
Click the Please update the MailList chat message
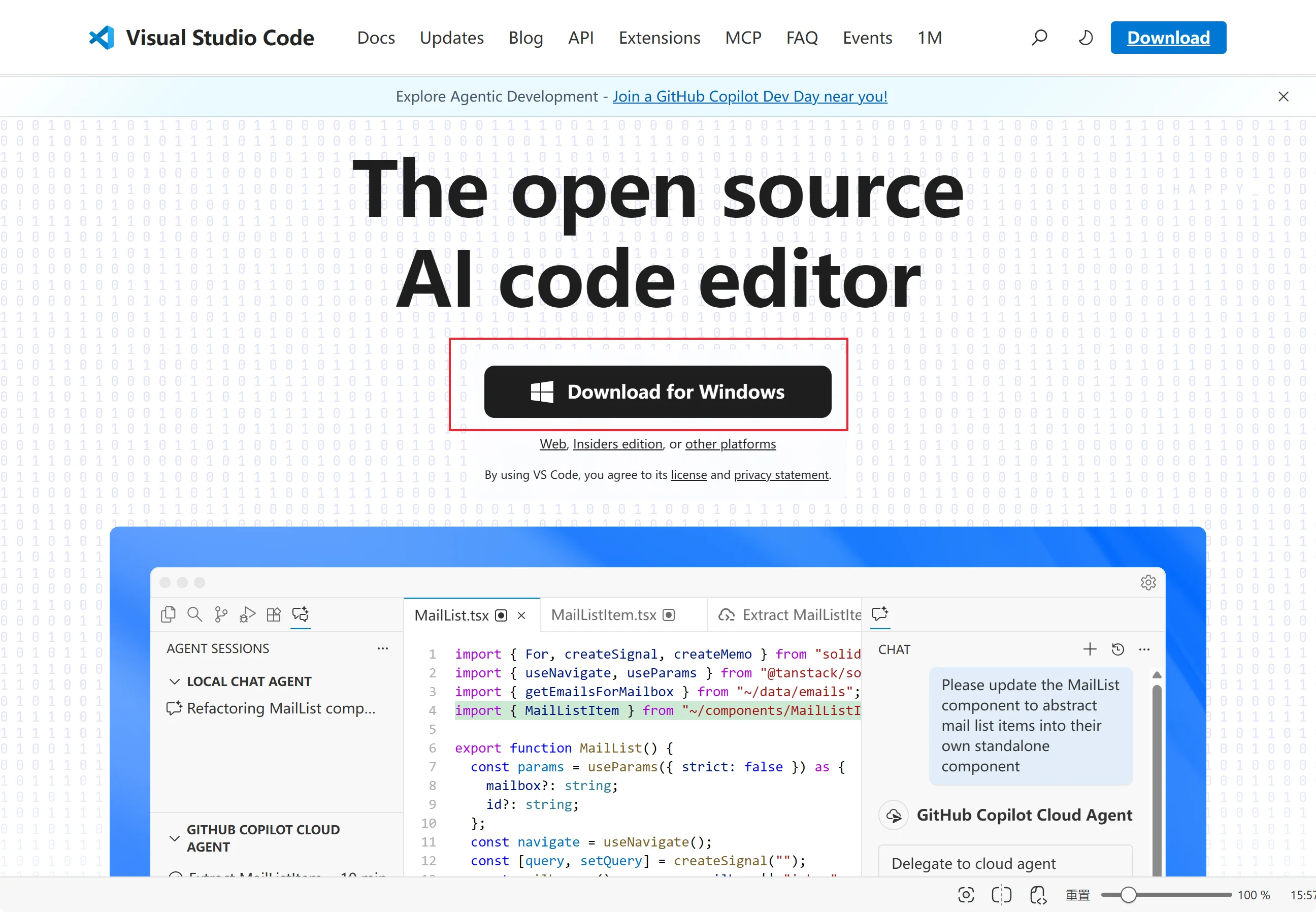[x=1031, y=726]
